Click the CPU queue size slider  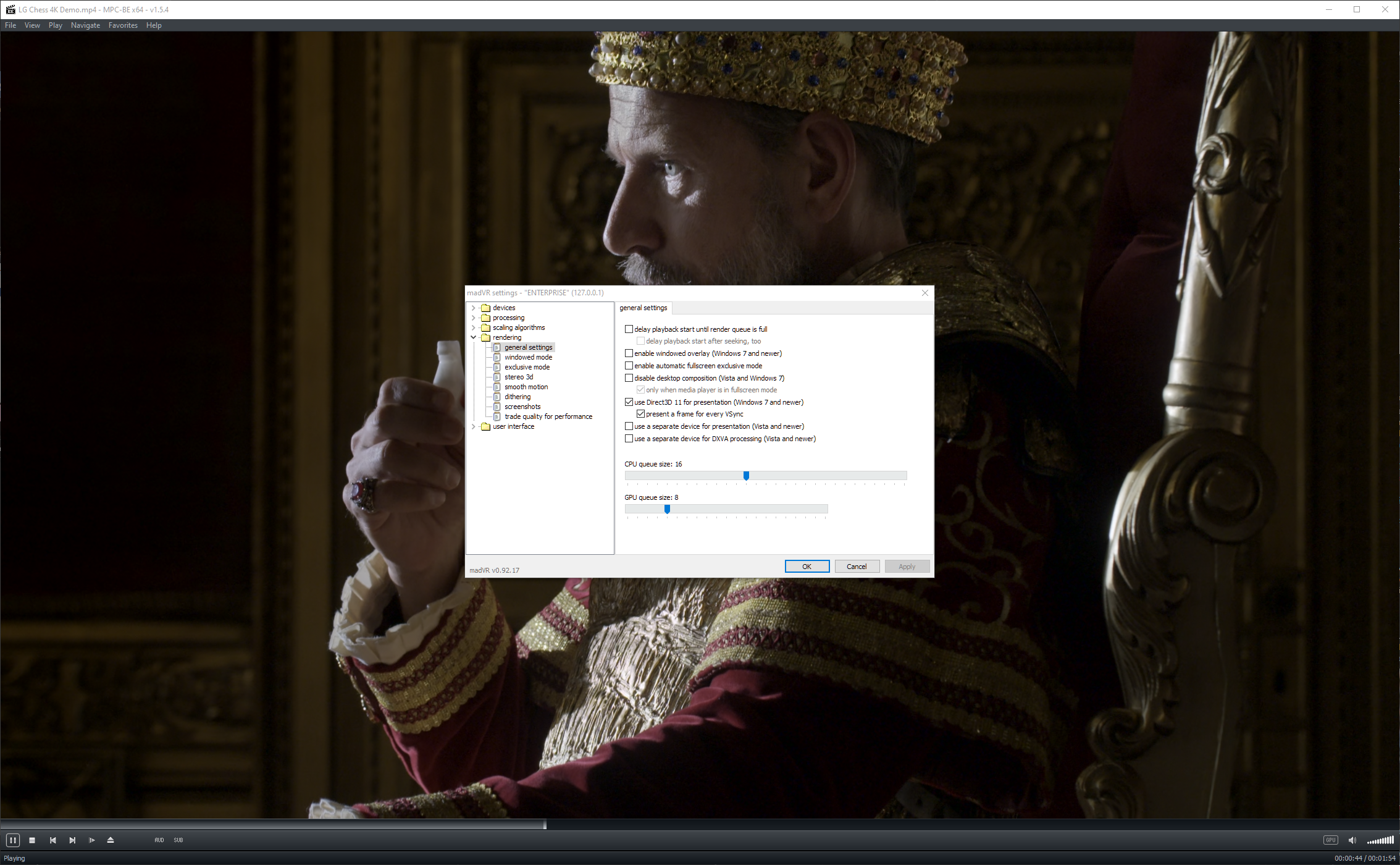pyautogui.click(x=746, y=476)
